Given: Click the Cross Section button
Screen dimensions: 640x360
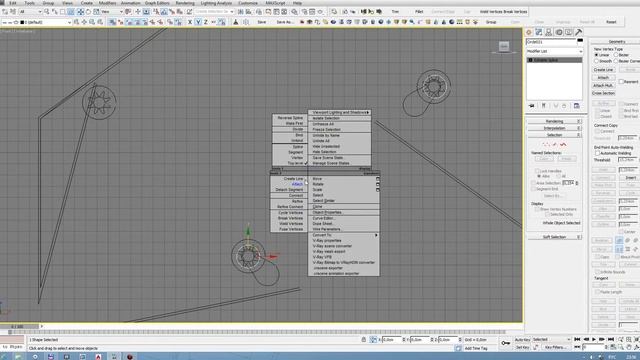Looking at the screenshot, I should pos(603,93).
